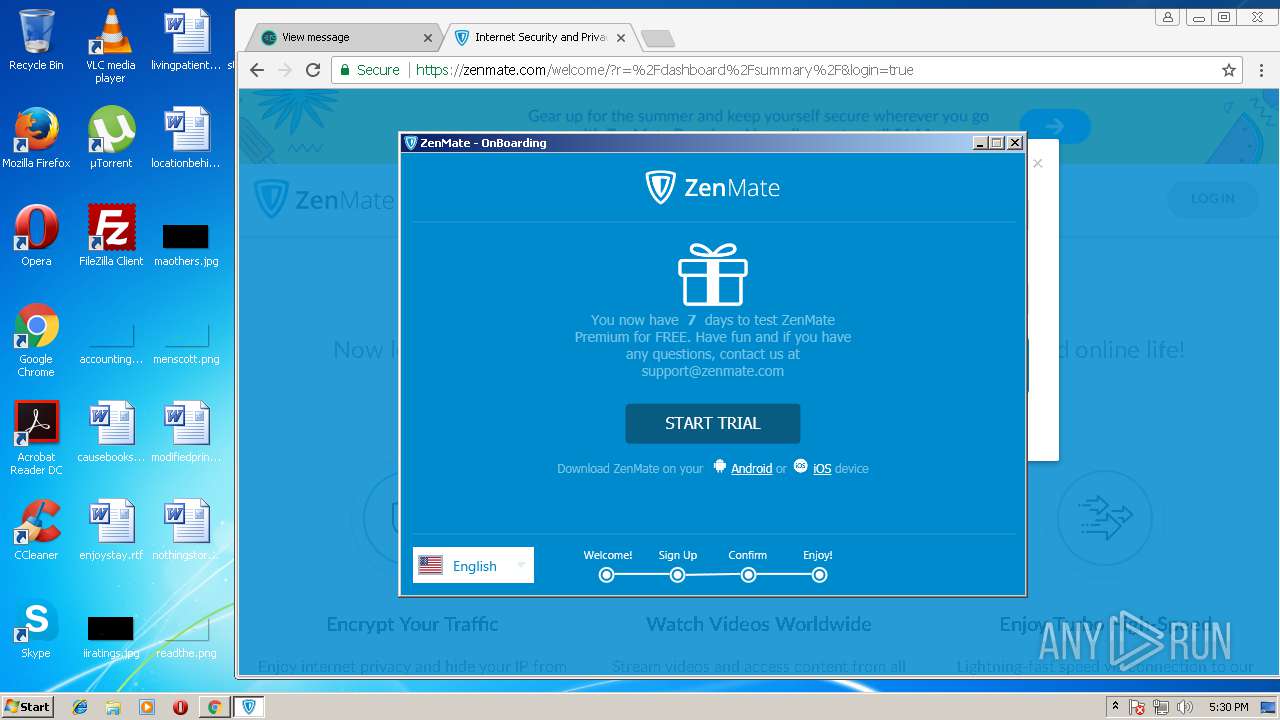Open the Opera desktop shortcut
The width and height of the screenshot is (1280, 720).
point(36,235)
